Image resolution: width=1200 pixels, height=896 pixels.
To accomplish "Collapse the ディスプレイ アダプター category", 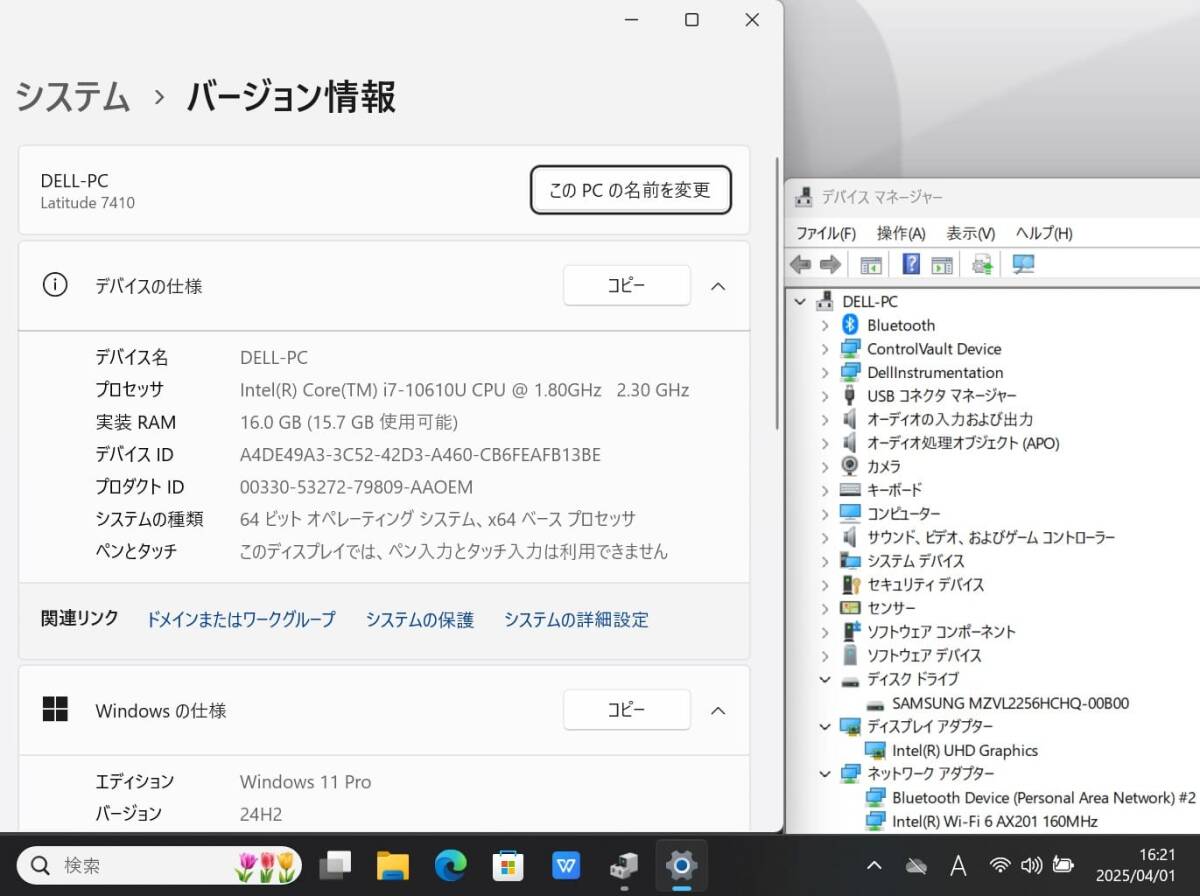I will point(825,726).
